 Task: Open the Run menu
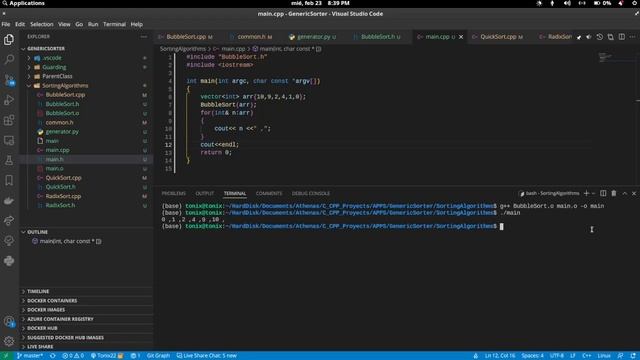[x=93, y=24]
